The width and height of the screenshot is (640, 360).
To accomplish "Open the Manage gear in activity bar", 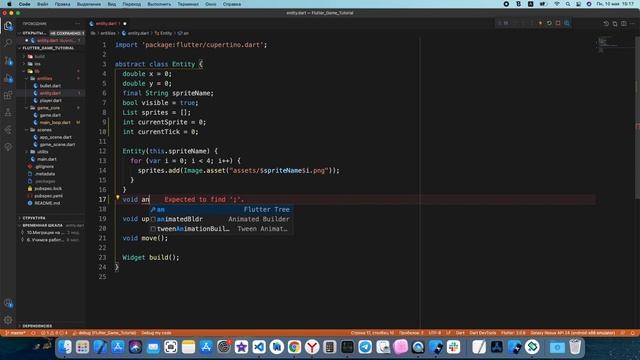I will pyautogui.click(x=8, y=320).
